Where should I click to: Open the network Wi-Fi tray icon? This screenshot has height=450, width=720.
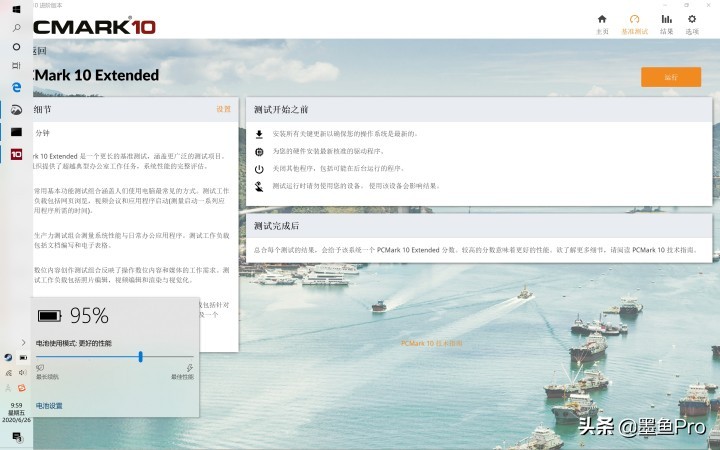(8, 373)
